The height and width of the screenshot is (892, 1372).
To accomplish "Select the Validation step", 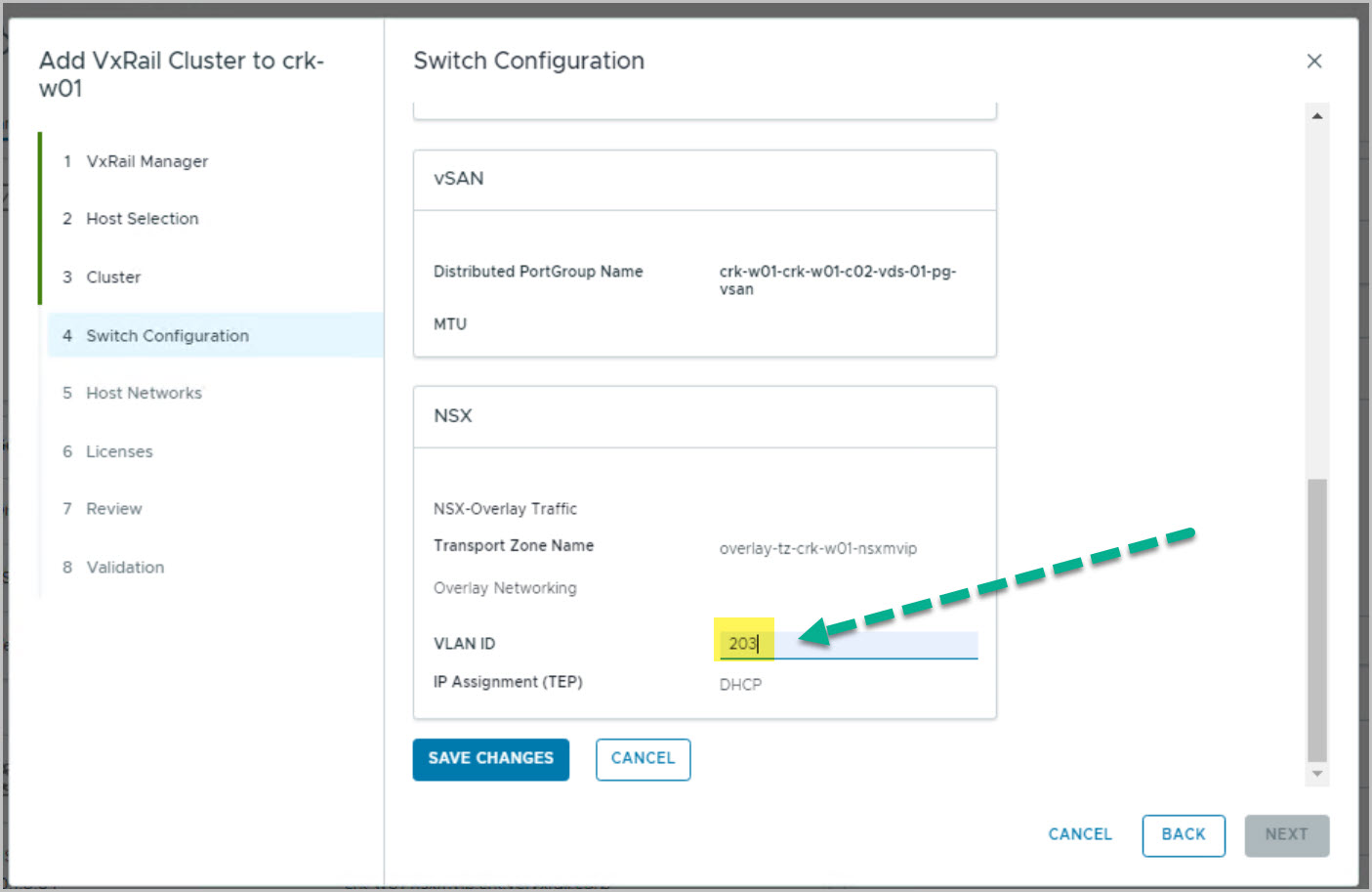I will 125,568.
